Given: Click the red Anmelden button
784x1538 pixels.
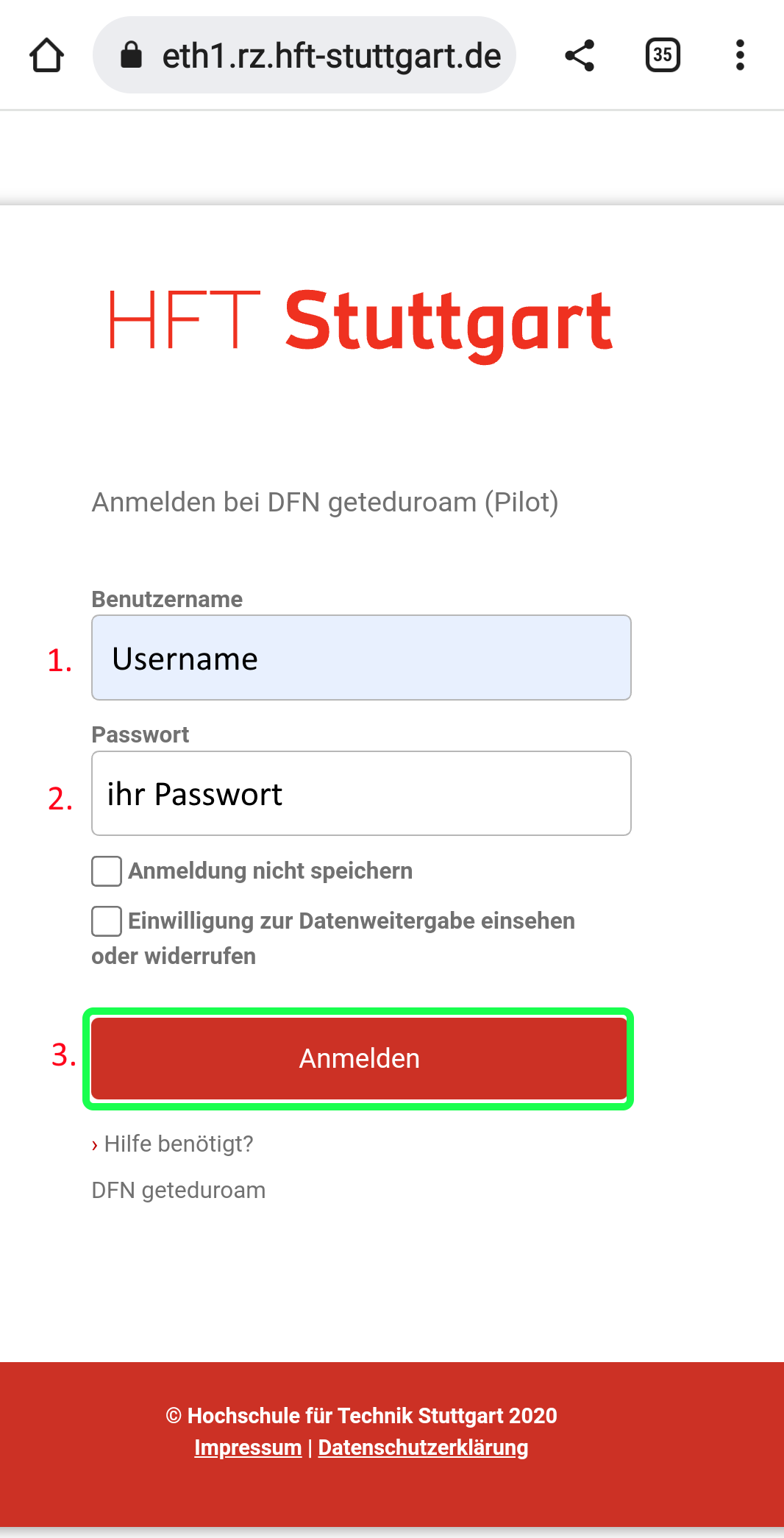Looking at the screenshot, I should click(x=359, y=1059).
